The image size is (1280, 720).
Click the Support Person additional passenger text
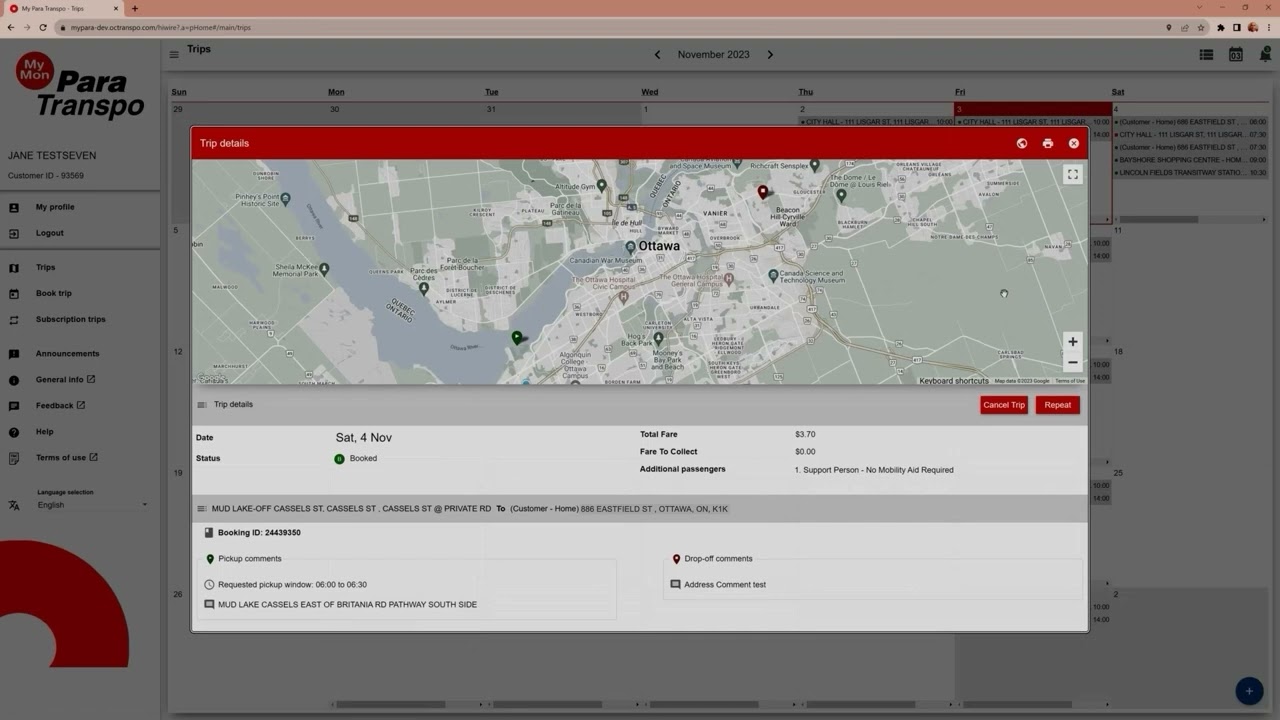click(874, 470)
